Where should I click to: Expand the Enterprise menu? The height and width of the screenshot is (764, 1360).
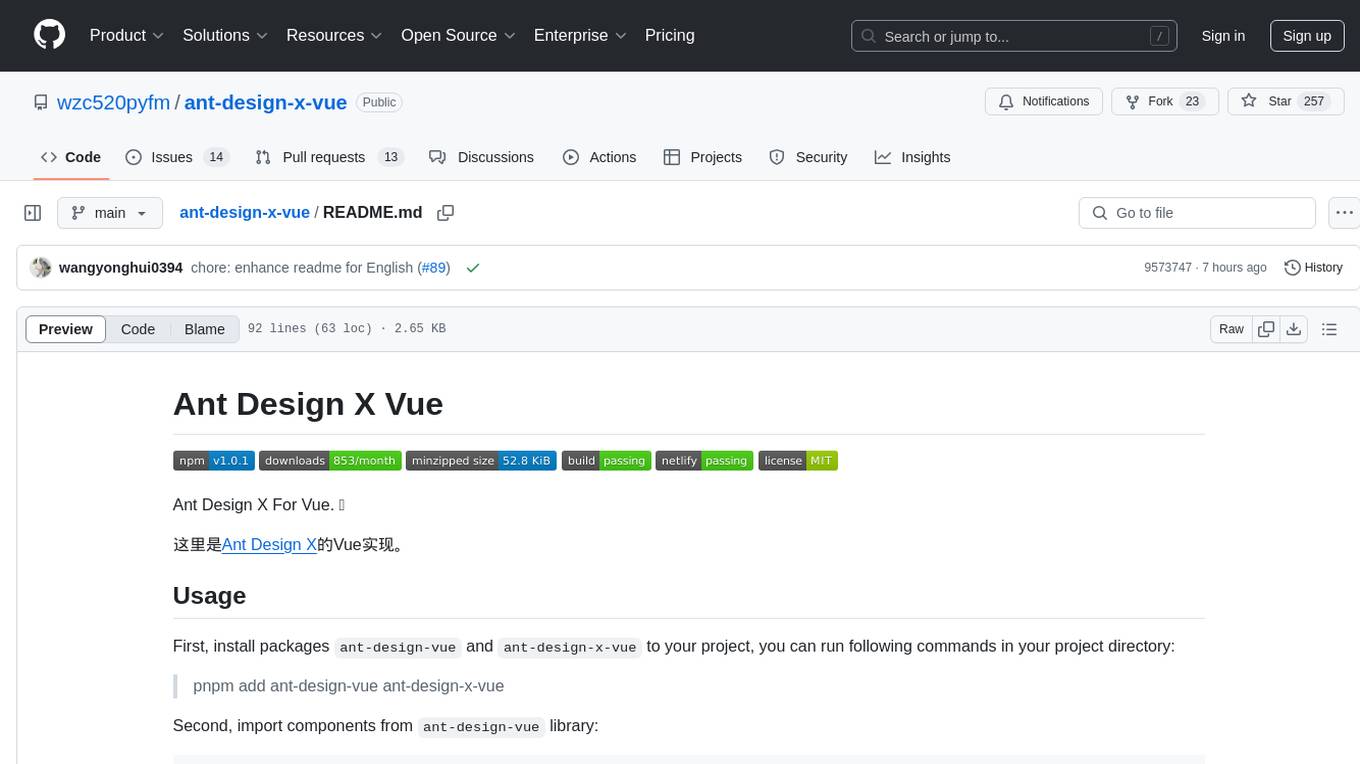click(580, 35)
